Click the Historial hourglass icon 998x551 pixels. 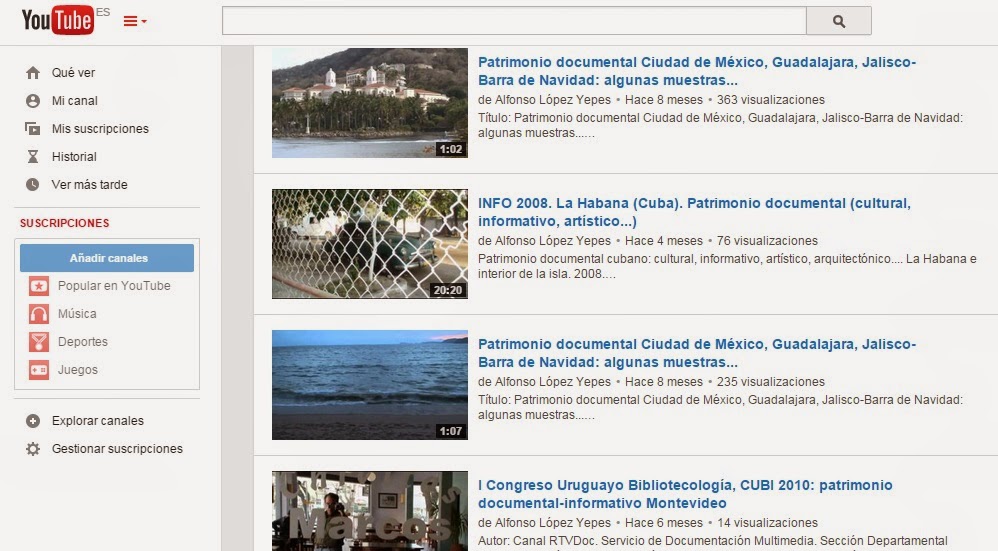pyautogui.click(x=33, y=157)
